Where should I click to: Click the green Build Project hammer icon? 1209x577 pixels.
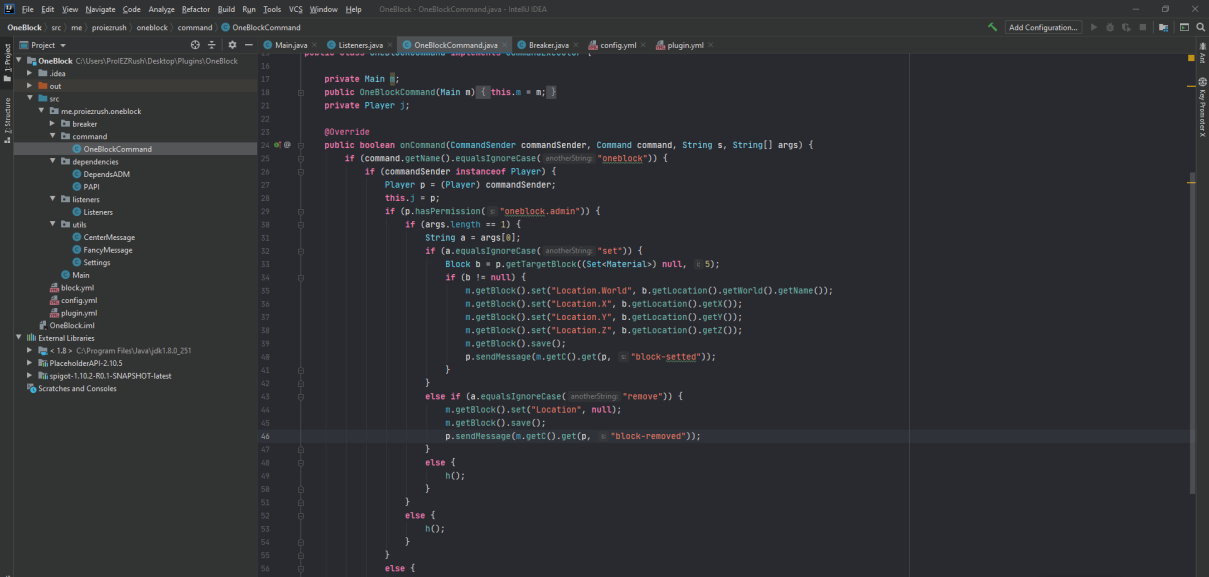click(992, 27)
